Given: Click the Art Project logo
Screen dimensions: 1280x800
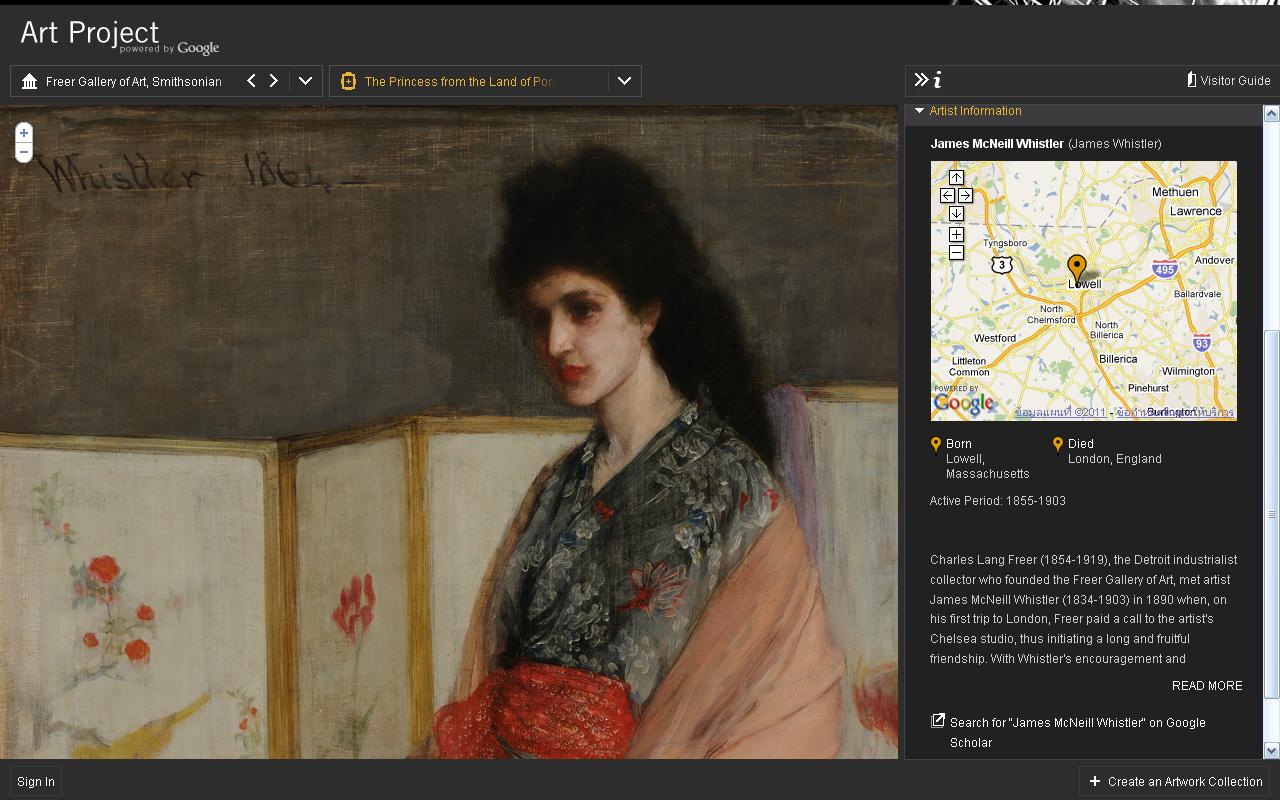Looking at the screenshot, I should point(119,36).
